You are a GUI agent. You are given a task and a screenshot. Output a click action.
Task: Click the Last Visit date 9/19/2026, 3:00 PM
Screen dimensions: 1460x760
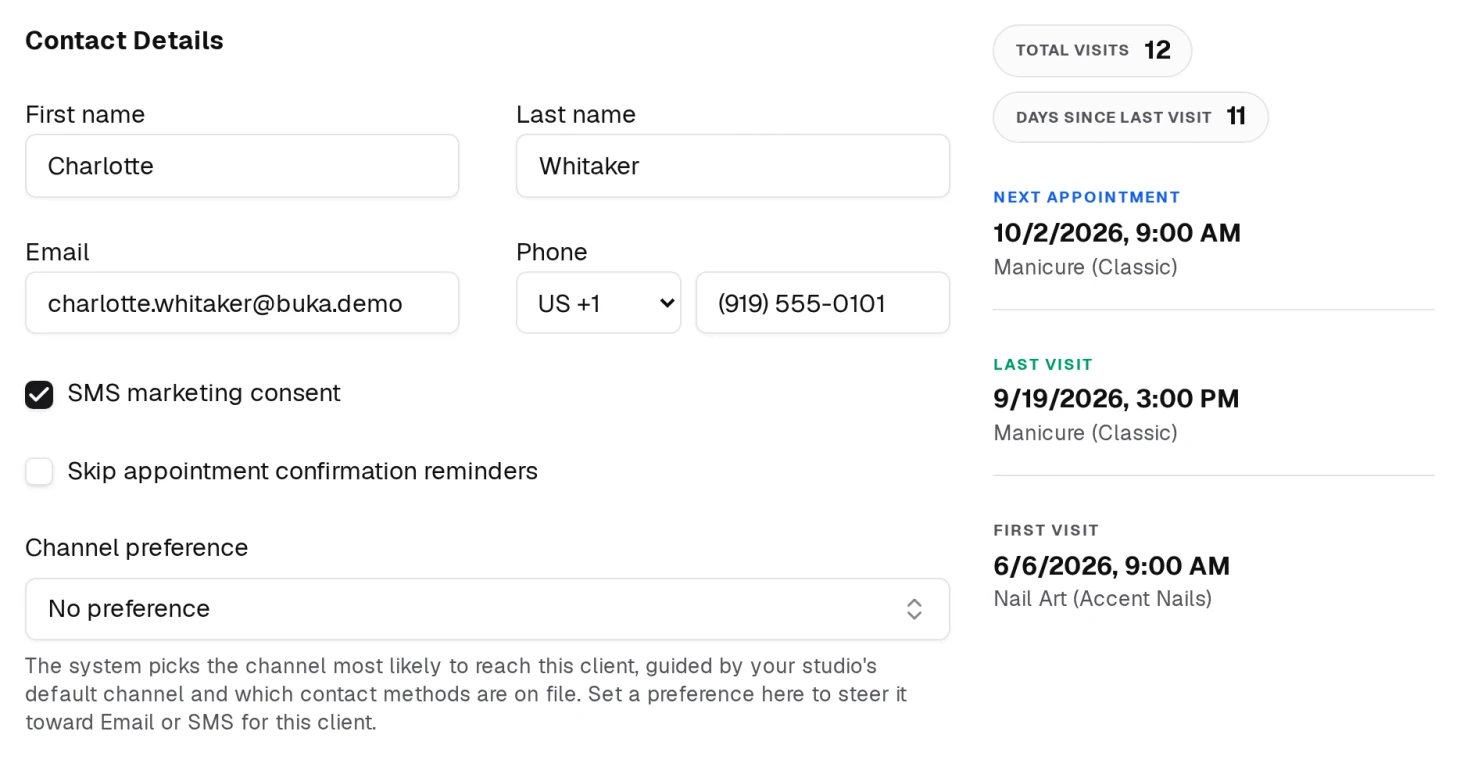coord(1116,399)
